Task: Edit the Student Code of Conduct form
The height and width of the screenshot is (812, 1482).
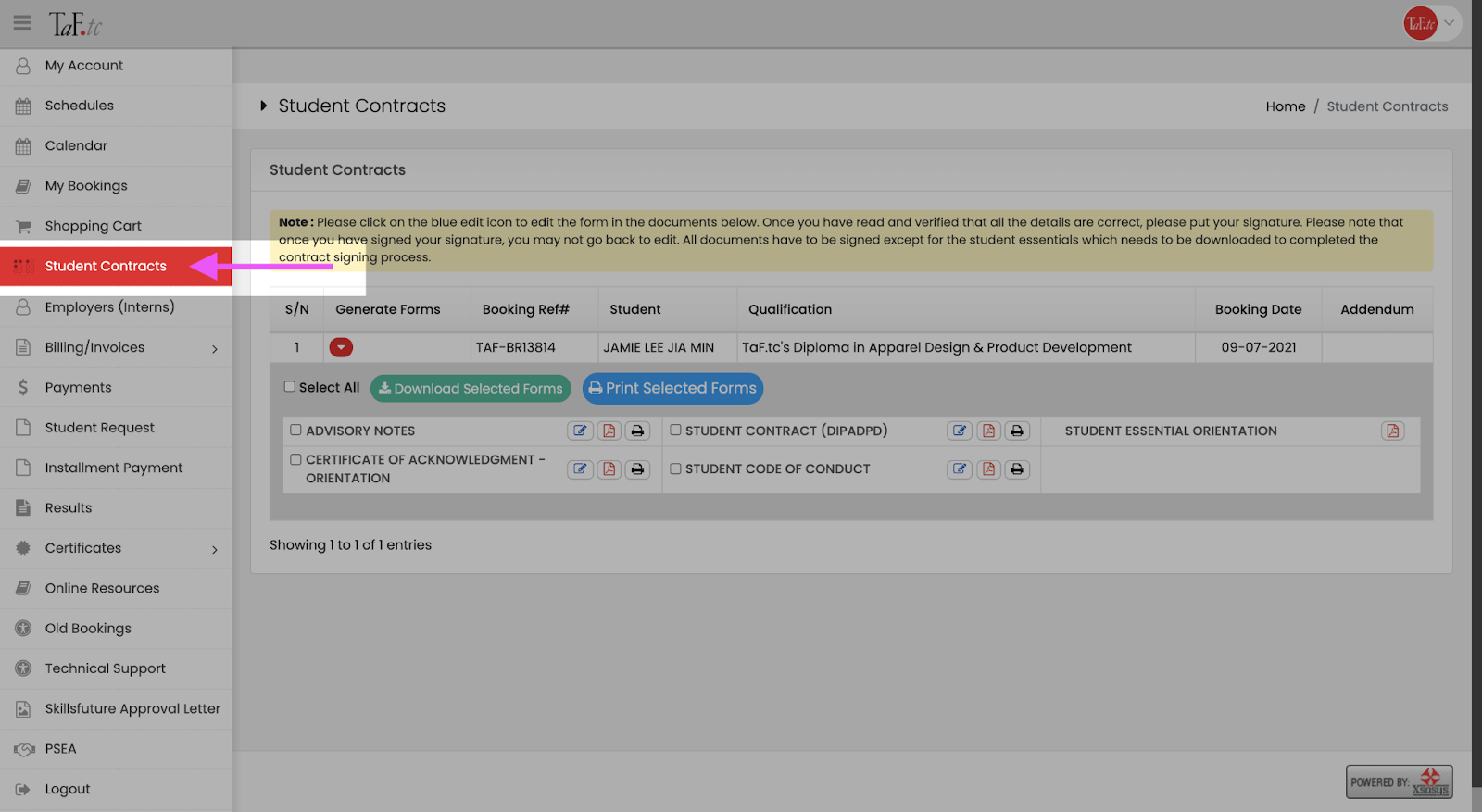Action: point(960,469)
